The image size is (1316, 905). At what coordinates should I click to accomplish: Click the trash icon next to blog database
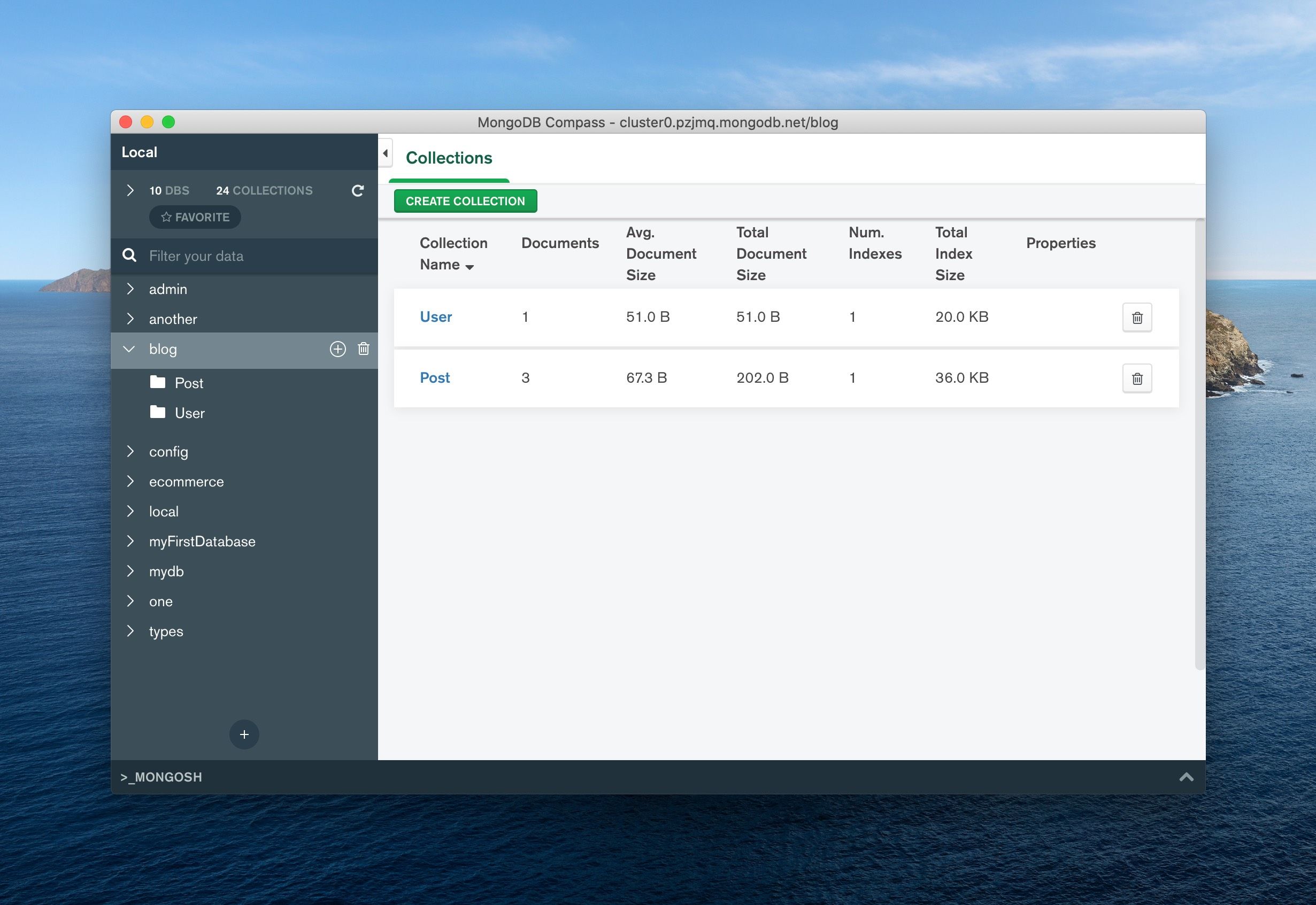[363, 349]
